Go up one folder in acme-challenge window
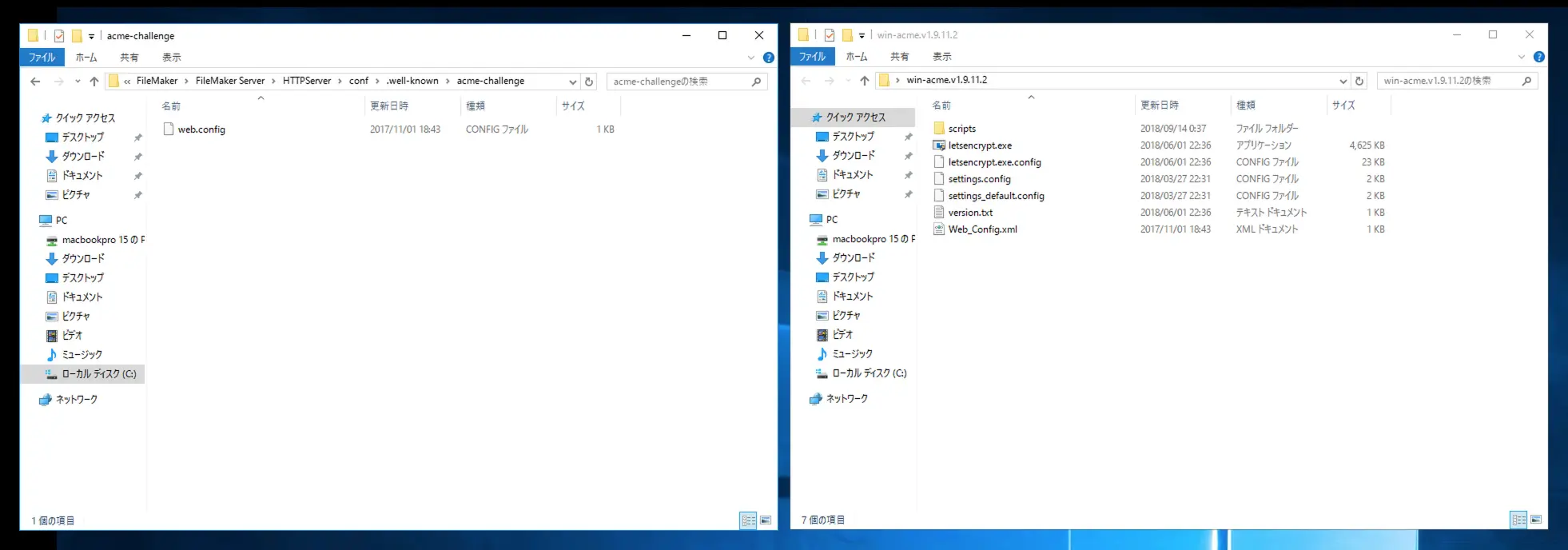Viewport: 1568px width, 550px height. [94, 82]
